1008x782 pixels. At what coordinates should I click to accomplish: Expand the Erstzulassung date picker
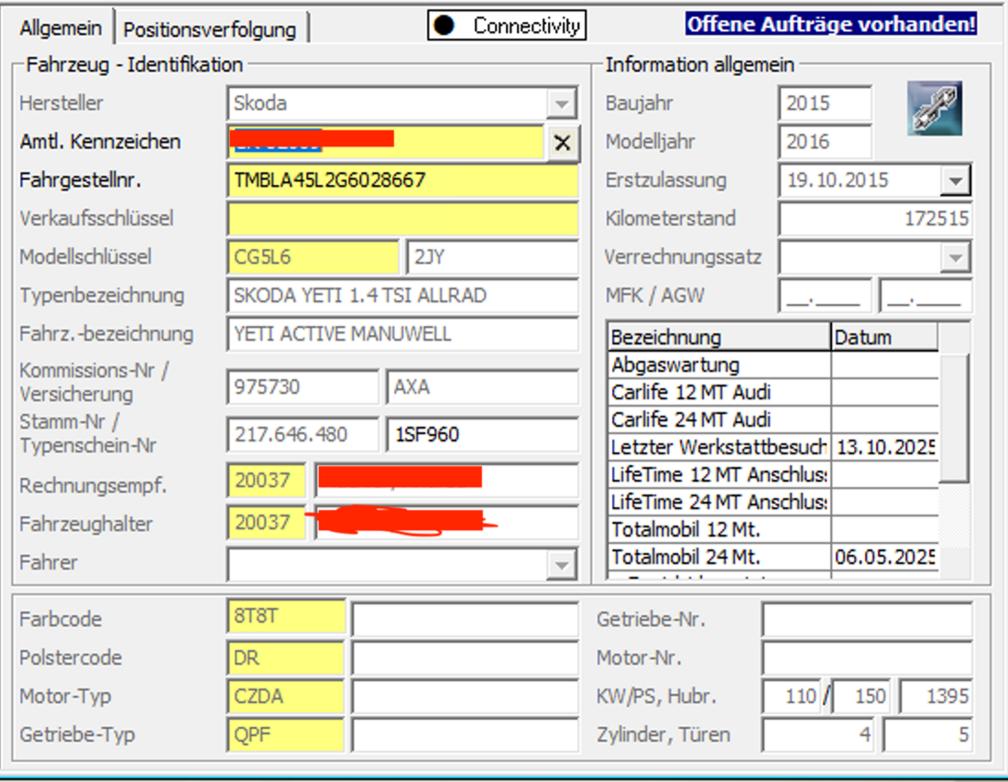pos(956,181)
